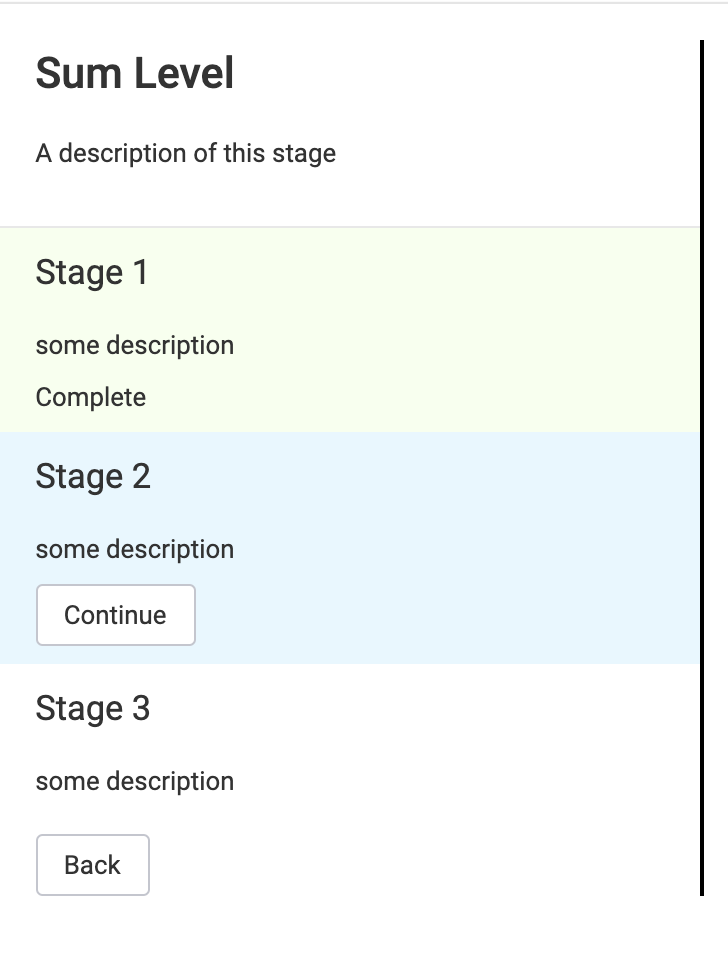Viewport: 728px width, 964px height.
Task: Click the horizontal divider above Stage 1
Action: point(350,227)
